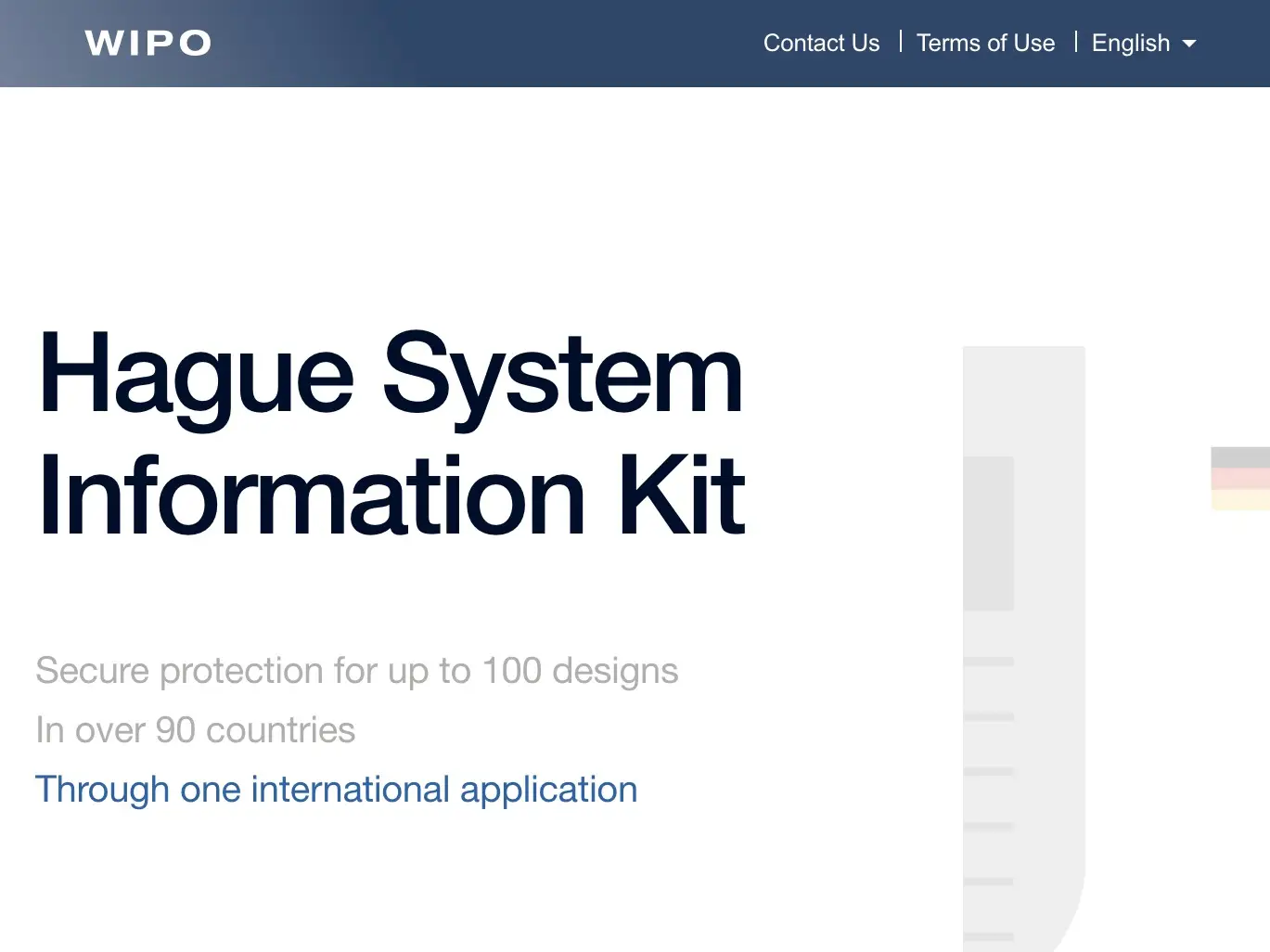The height and width of the screenshot is (952, 1270).
Task: Open the Terms of Use link
Action: click(985, 43)
